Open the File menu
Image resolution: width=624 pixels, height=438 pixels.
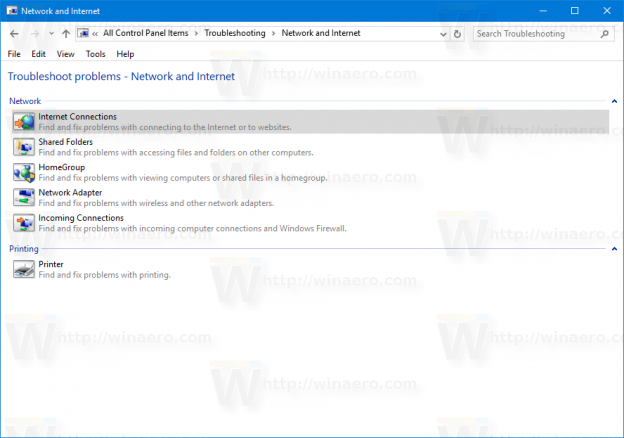pyautogui.click(x=14, y=54)
